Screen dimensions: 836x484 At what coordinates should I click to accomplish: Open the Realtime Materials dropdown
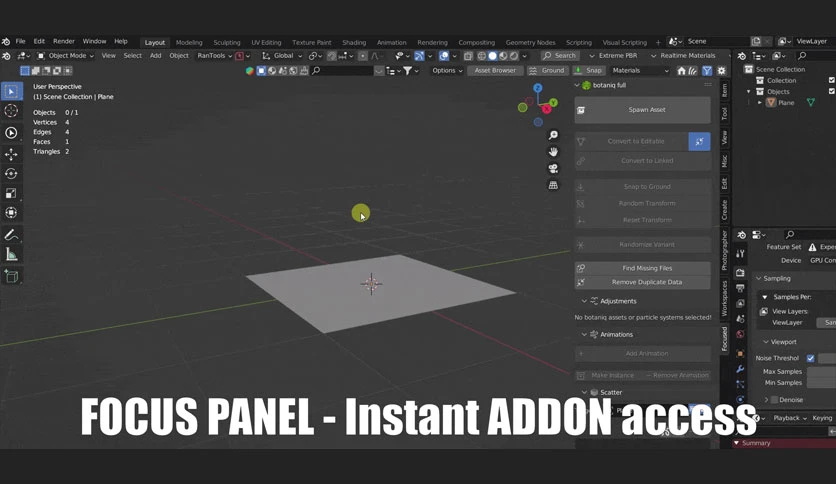pos(685,55)
